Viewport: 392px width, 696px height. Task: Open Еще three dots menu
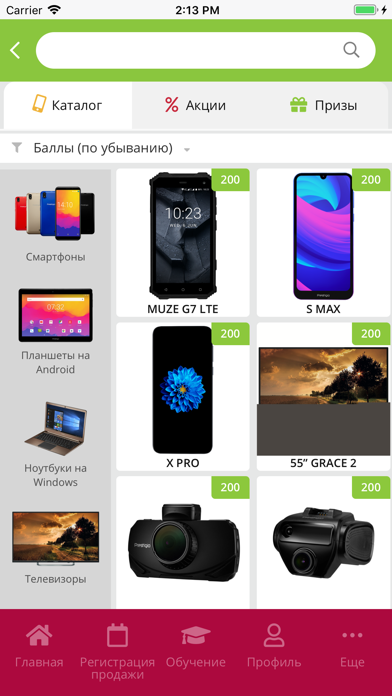tap(352, 635)
